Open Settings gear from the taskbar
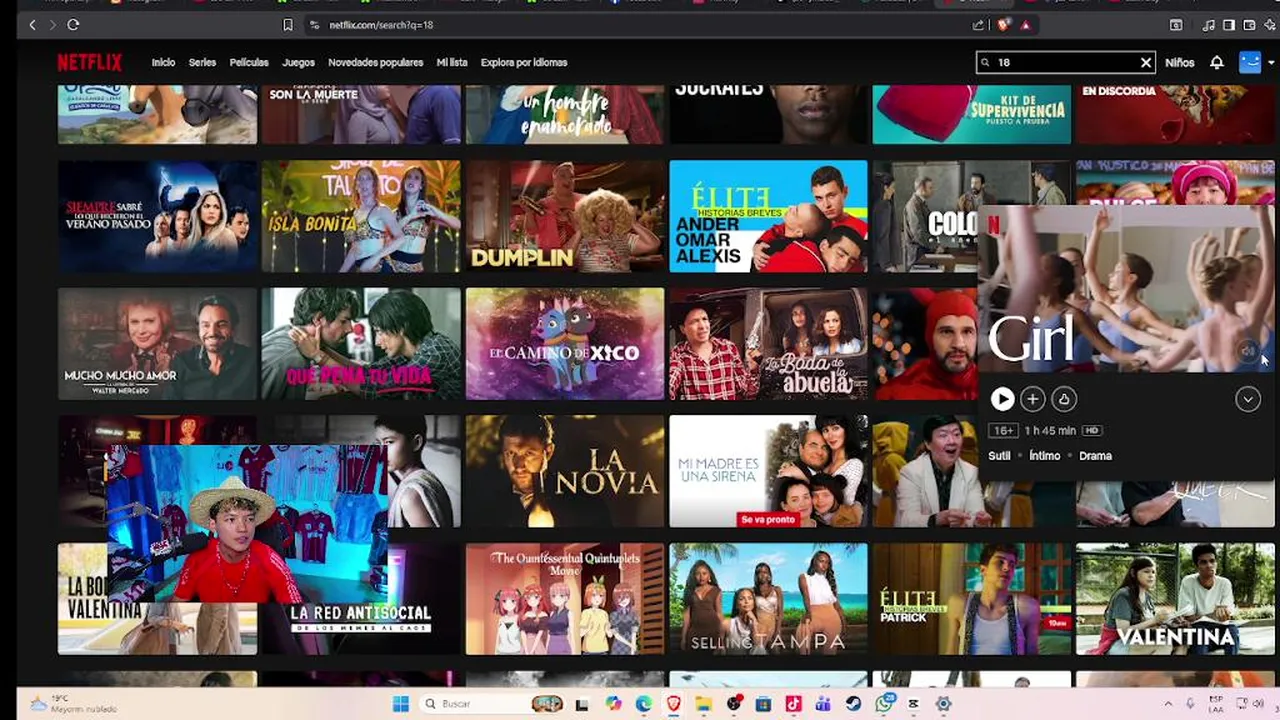Screen dimensions: 1280x720 (943, 704)
